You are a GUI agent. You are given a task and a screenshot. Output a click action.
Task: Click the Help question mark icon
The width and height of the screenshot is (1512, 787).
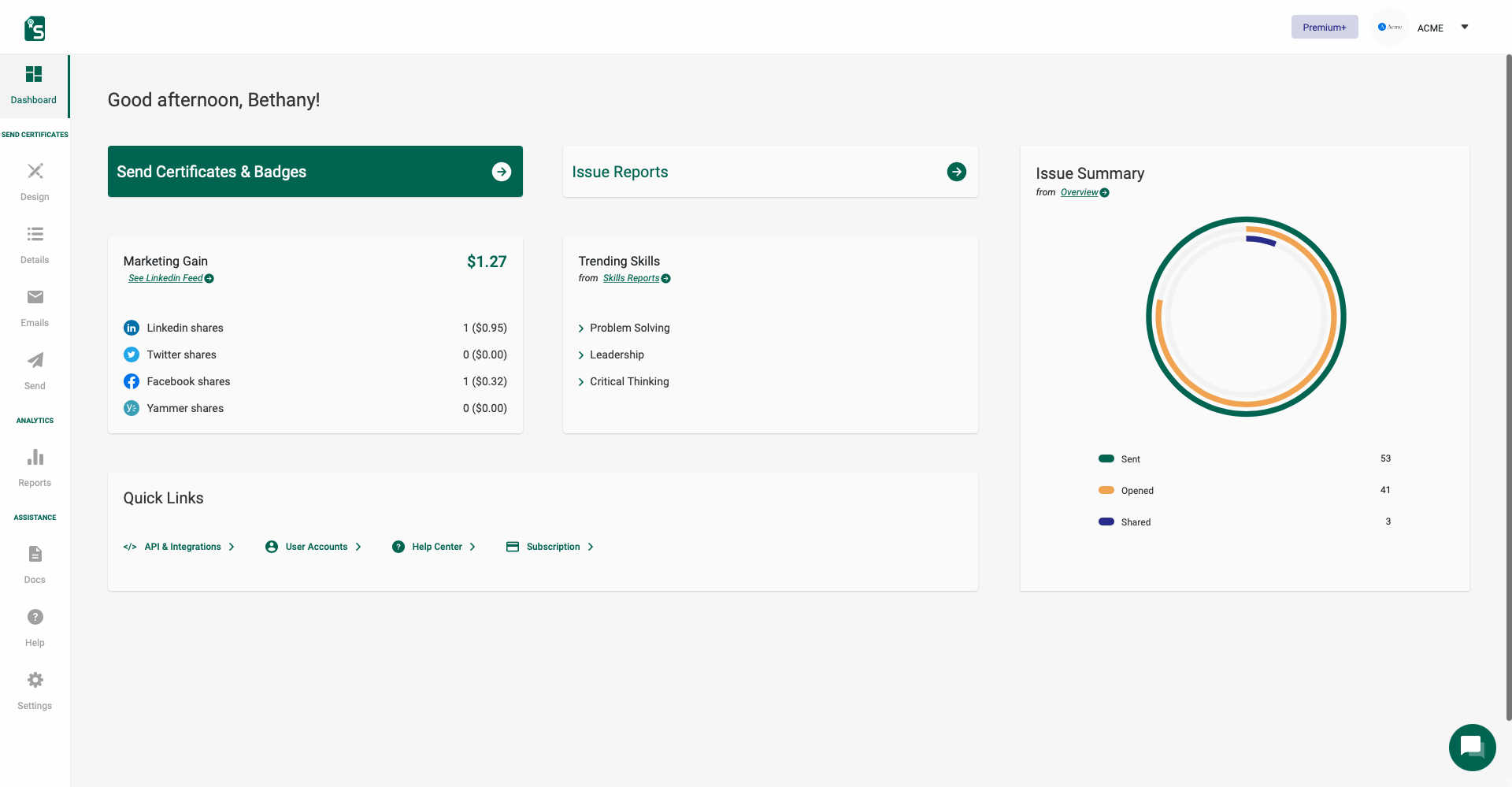coord(35,618)
